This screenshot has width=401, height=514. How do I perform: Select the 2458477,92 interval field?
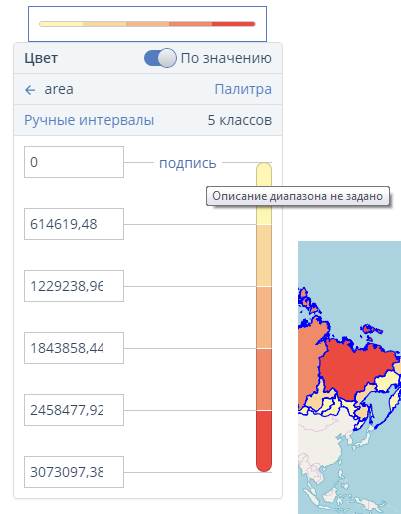[74, 410]
